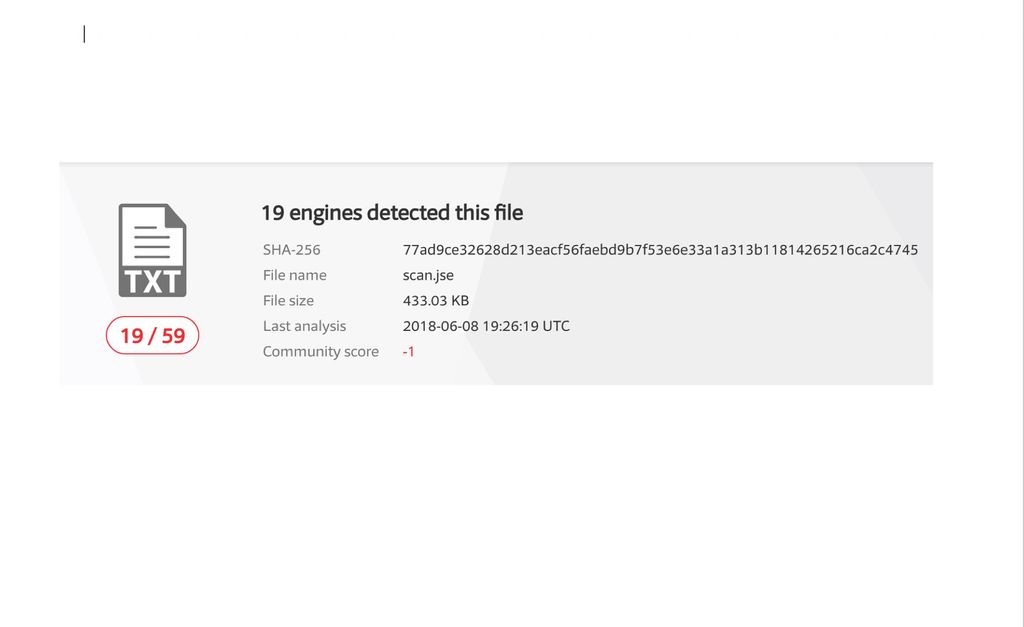Click the word 'TXT' inside the file icon
The height and width of the screenshot is (627, 1024).
coord(153,281)
